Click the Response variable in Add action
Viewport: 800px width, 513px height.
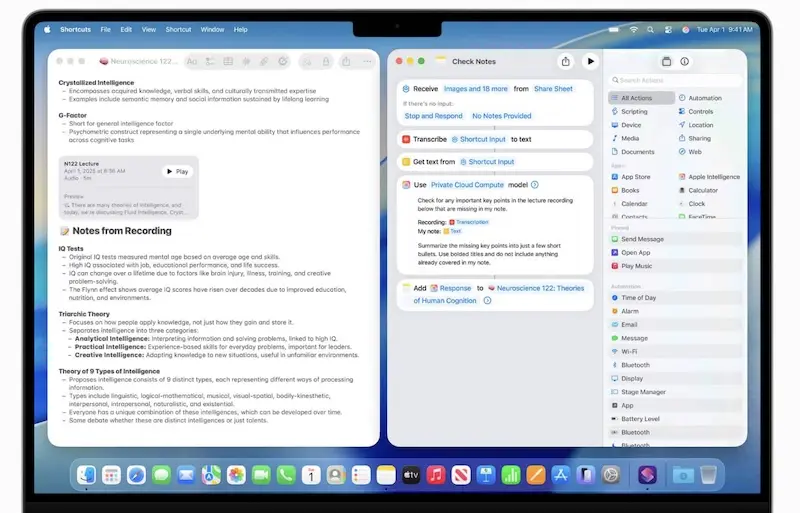pos(451,288)
